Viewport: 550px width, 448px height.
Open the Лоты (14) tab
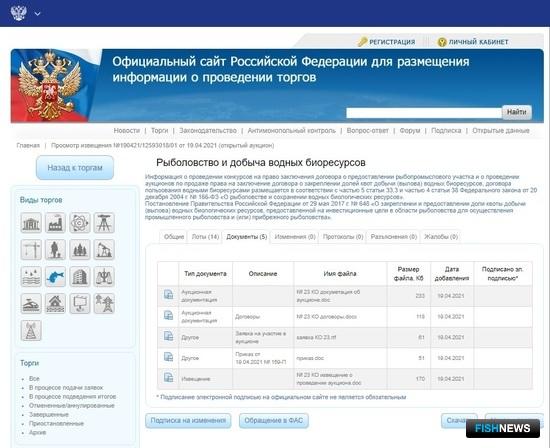pos(205,237)
